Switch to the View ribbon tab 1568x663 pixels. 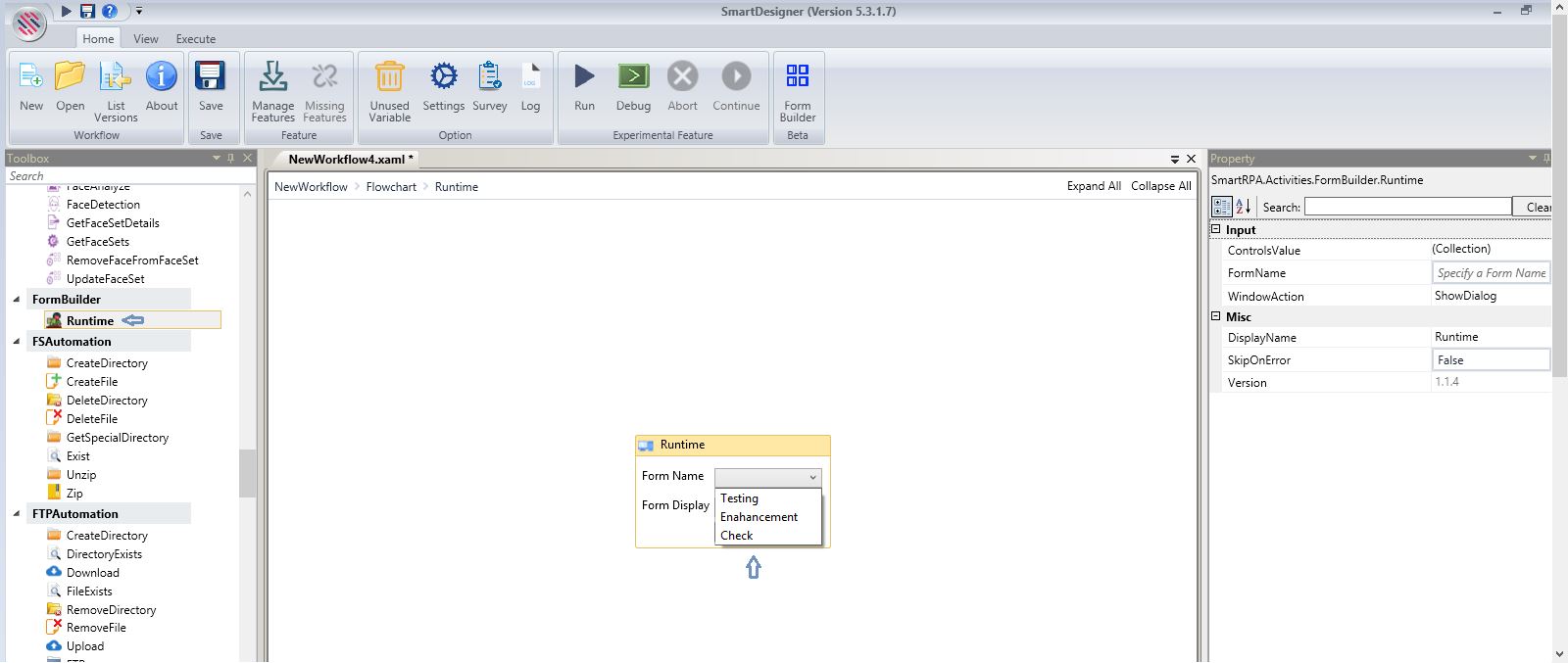pyautogui.click(x=146, y=39)
